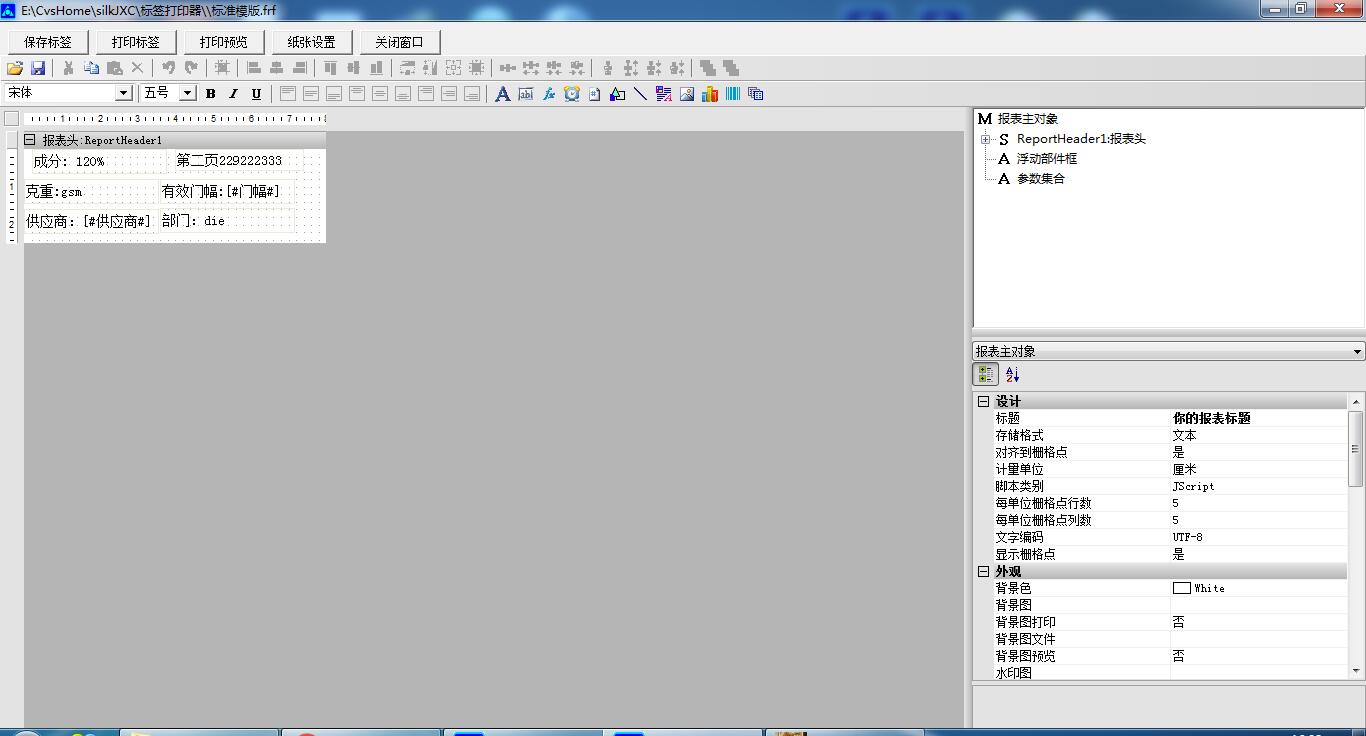This screenshot has width=1366, height=736.
Task: Open the 宋体 font name dropdown
Action: (x=124, y=93)
